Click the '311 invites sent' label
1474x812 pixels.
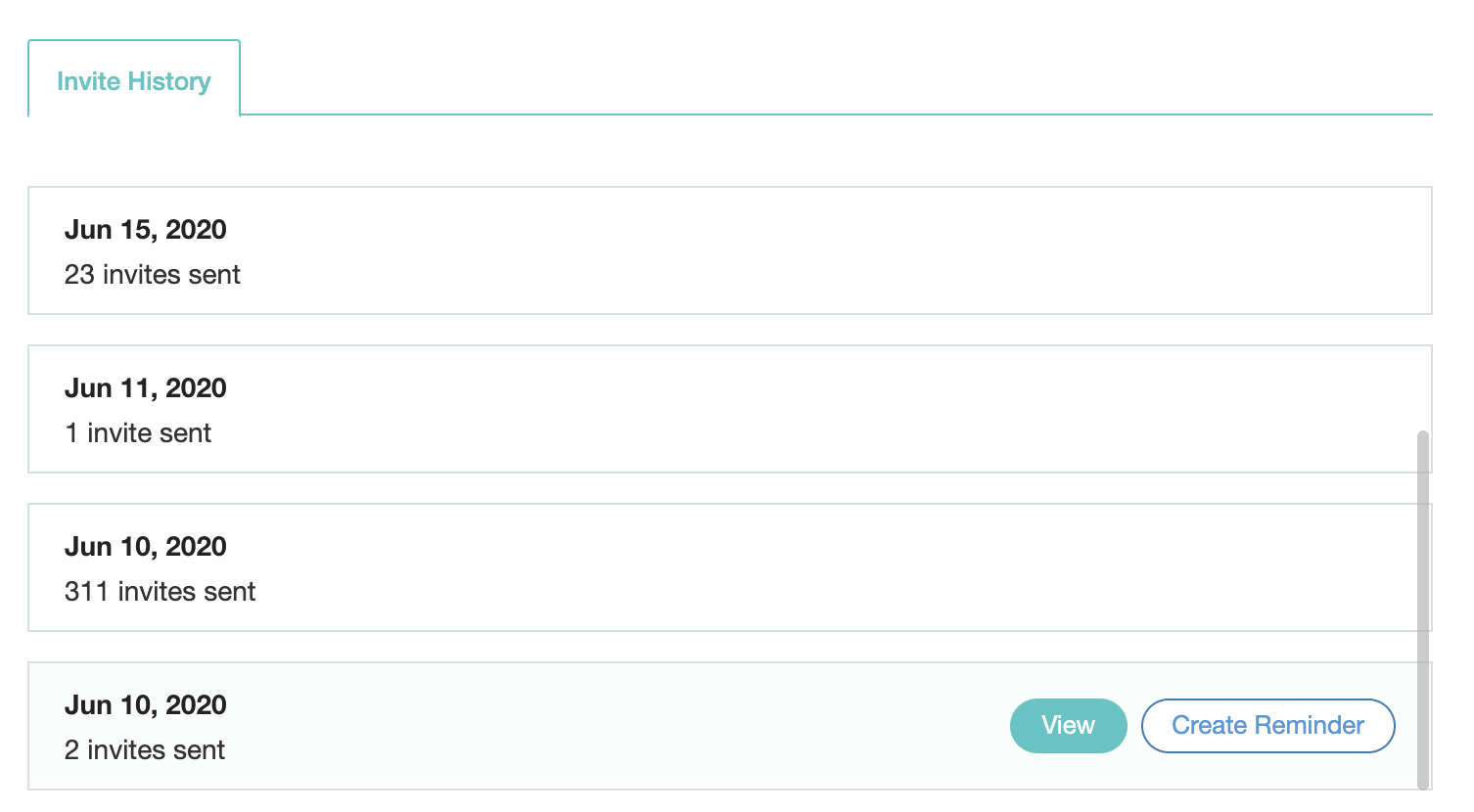click(160, 592)
